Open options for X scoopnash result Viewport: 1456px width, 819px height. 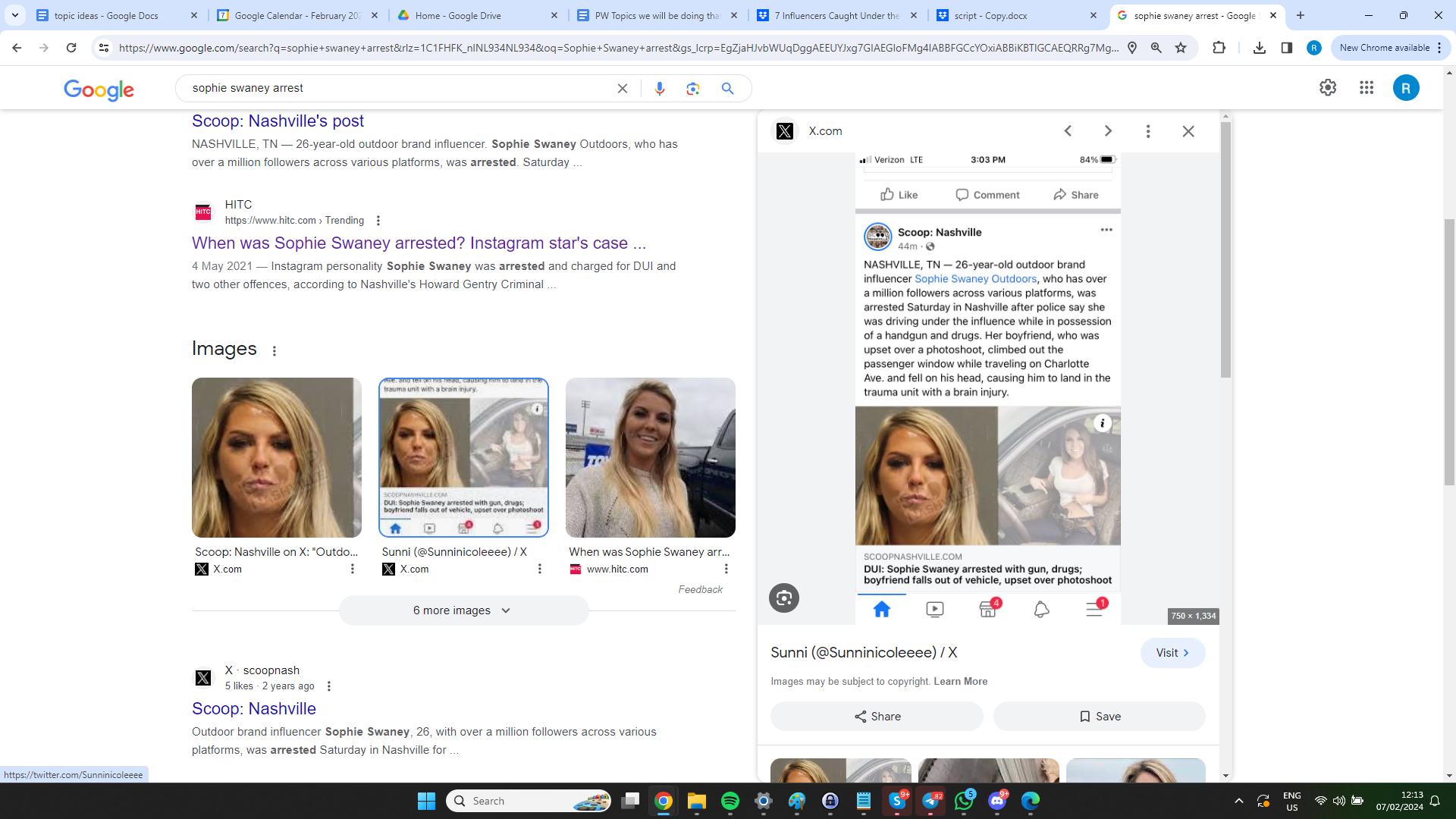click(329, 686)
